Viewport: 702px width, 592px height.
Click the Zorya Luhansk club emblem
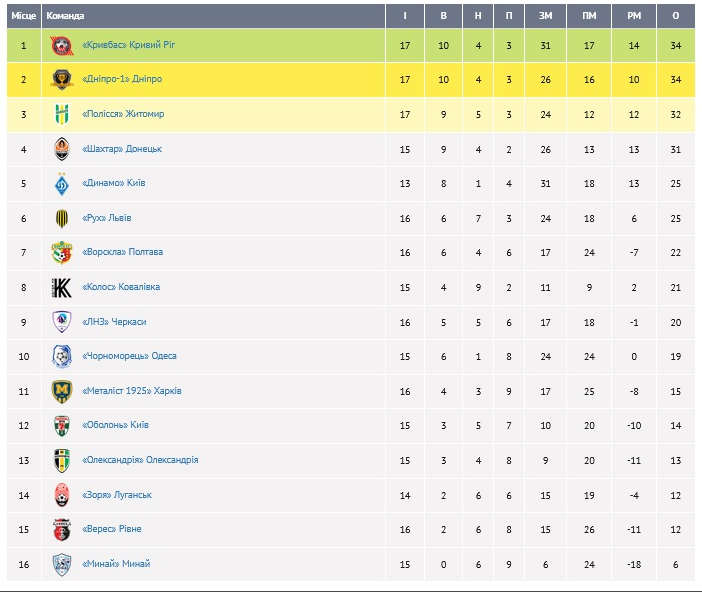pyautogui.click(x=62, y=495)
